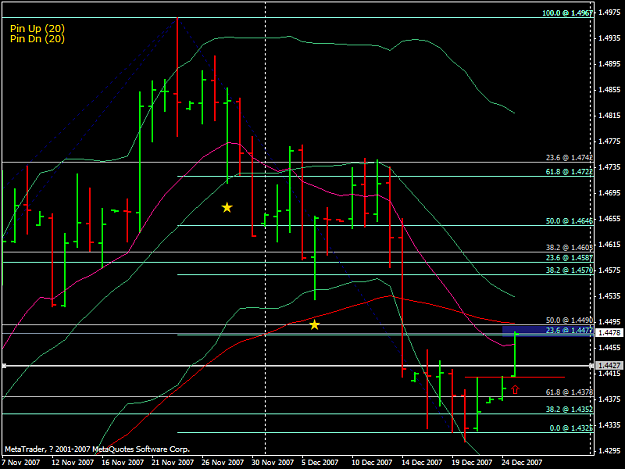Screen dimensions: 625x469
Task: Click the Fibonacci label 38.2 @ 1.4352
Action: (569, 409)
